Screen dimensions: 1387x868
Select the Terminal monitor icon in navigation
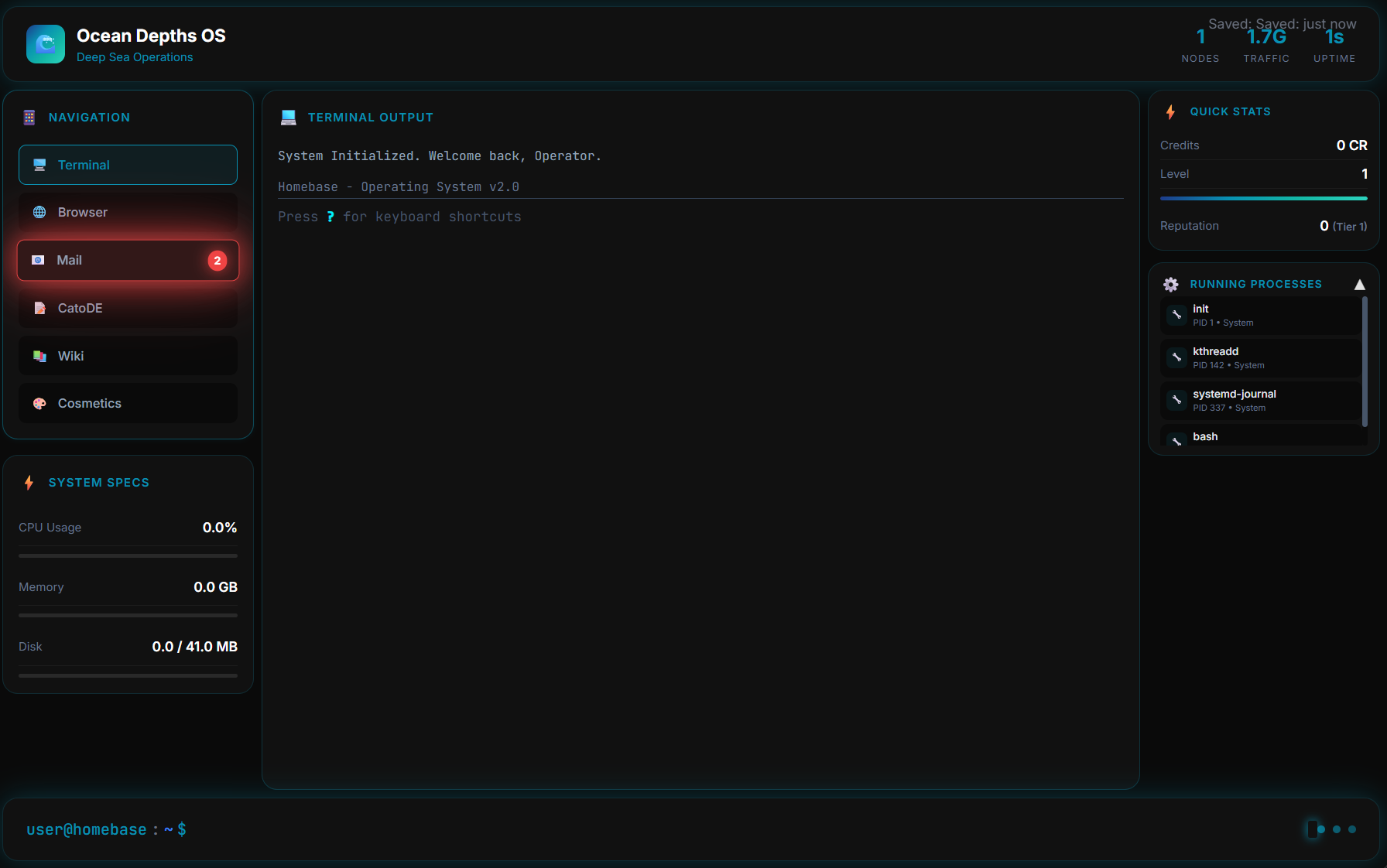pyautogui.click(x=39, y=164)
